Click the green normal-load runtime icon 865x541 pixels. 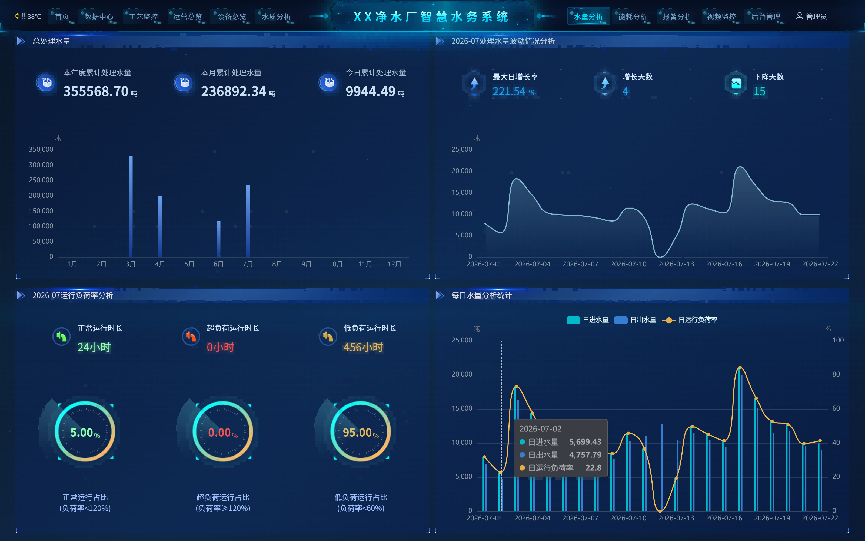coord(61,336)
